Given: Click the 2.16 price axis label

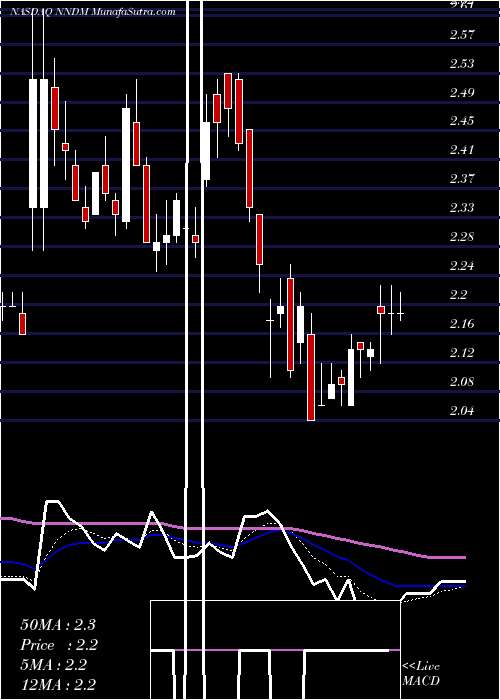Looking at the screenshot, I should [x=462, y=324].
